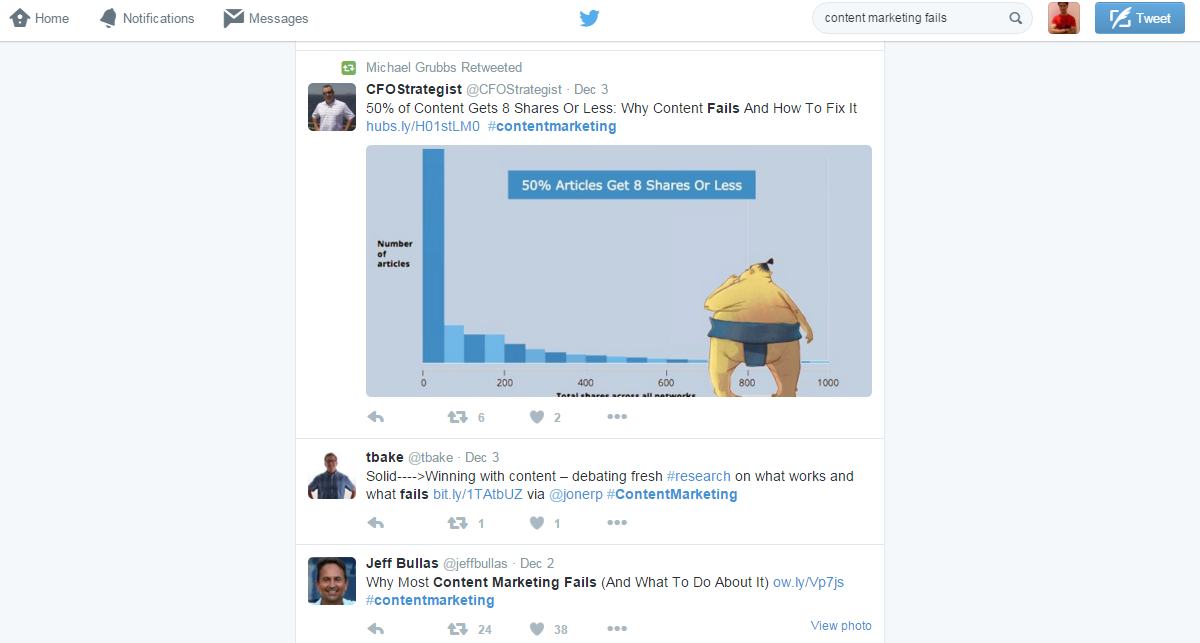Reply to the Jeff Bullas tweet
The height and width of the screenshot is (643, 1200).
[x=376, y=629]
